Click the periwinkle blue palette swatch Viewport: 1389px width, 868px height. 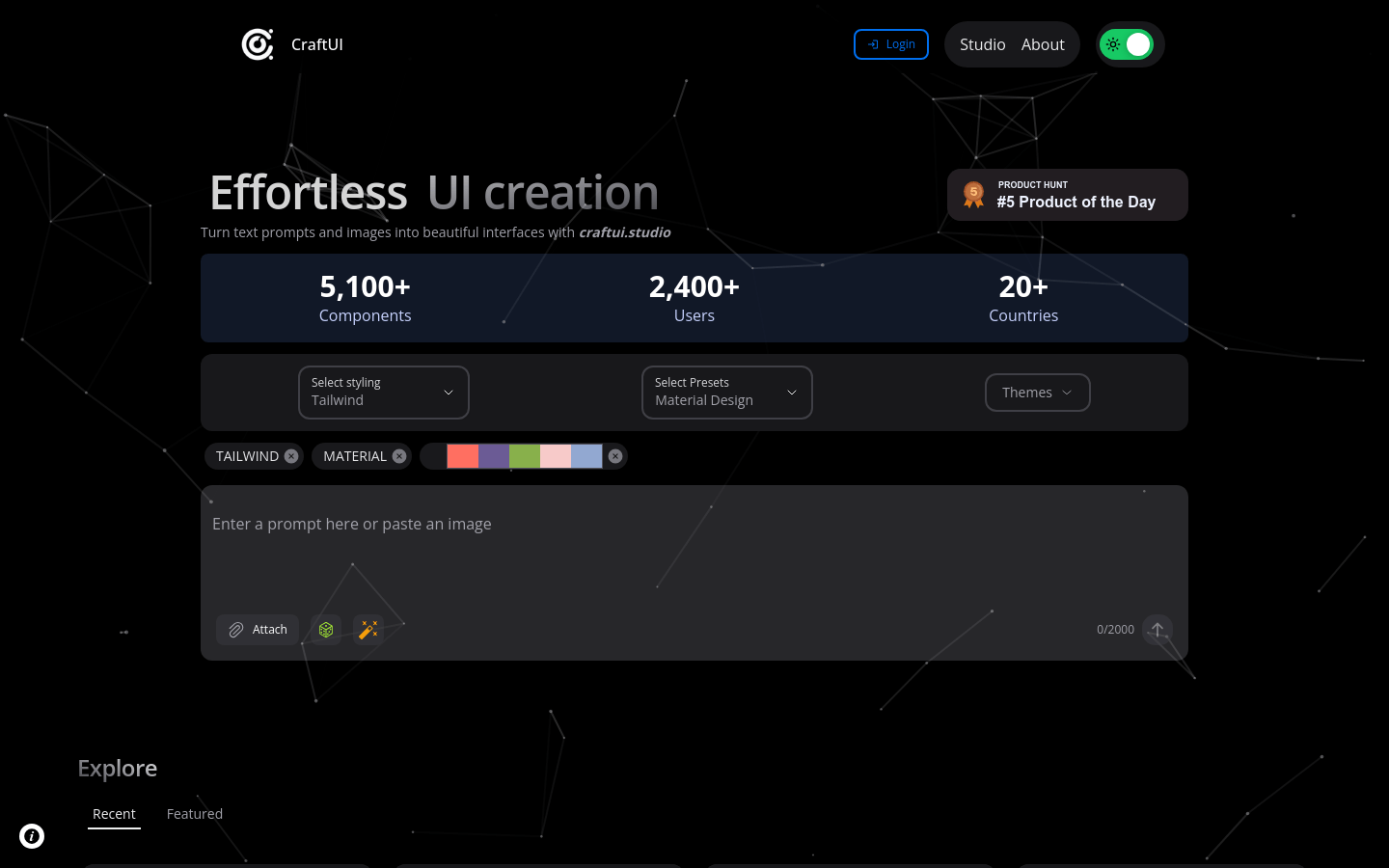pyautogui.click(x=586, y=456)
